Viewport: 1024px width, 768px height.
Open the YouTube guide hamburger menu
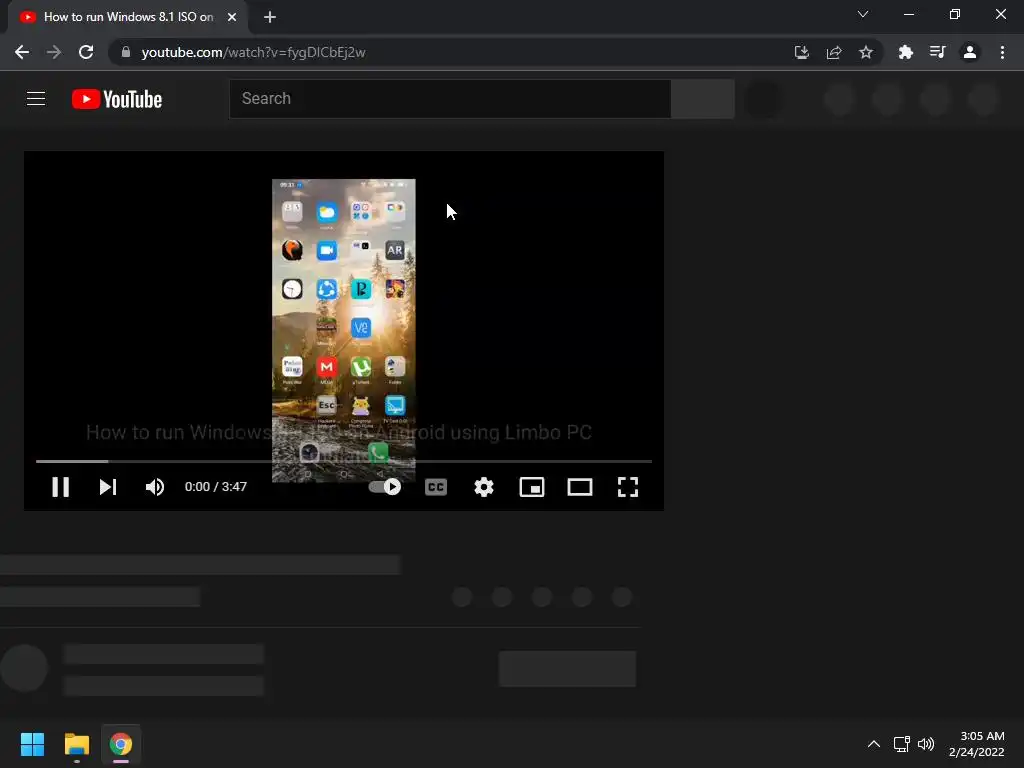(x=36, y=99)
